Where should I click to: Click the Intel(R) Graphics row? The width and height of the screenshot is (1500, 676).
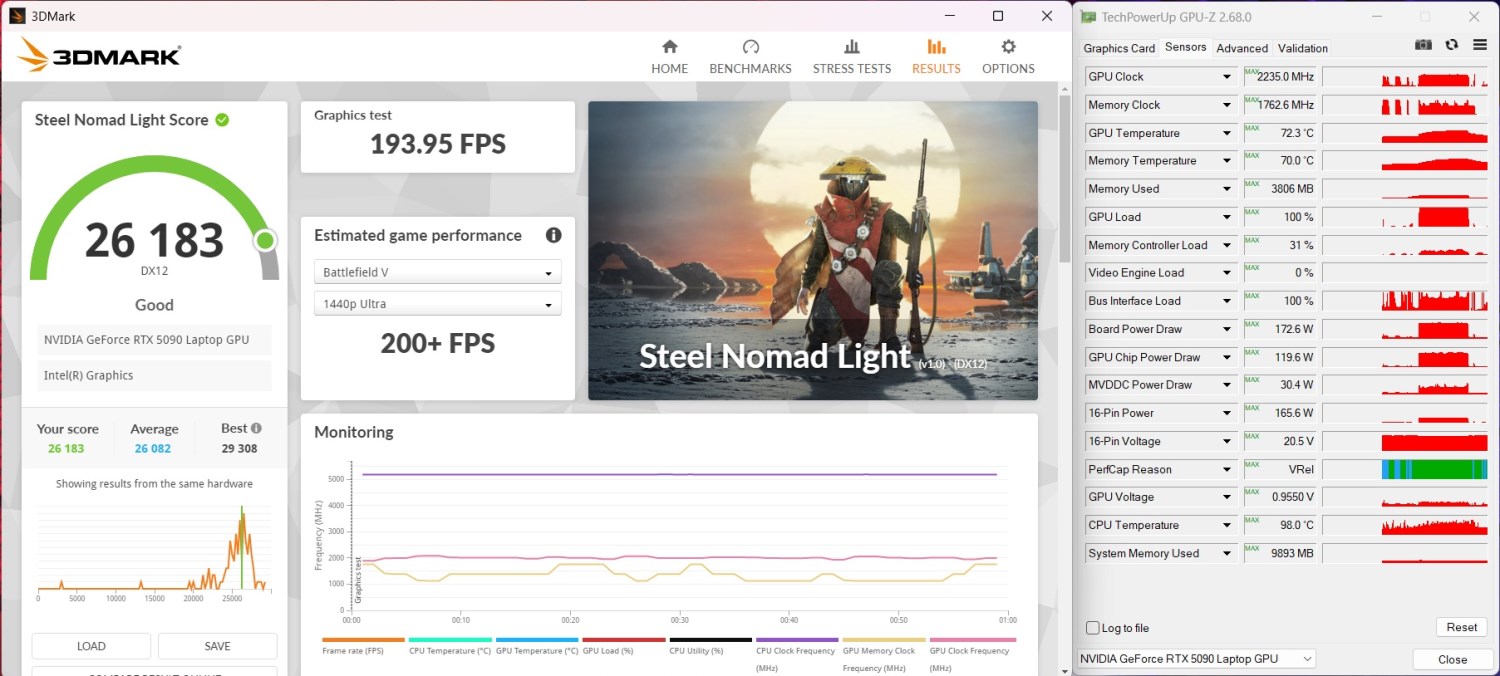coord(155,376)
